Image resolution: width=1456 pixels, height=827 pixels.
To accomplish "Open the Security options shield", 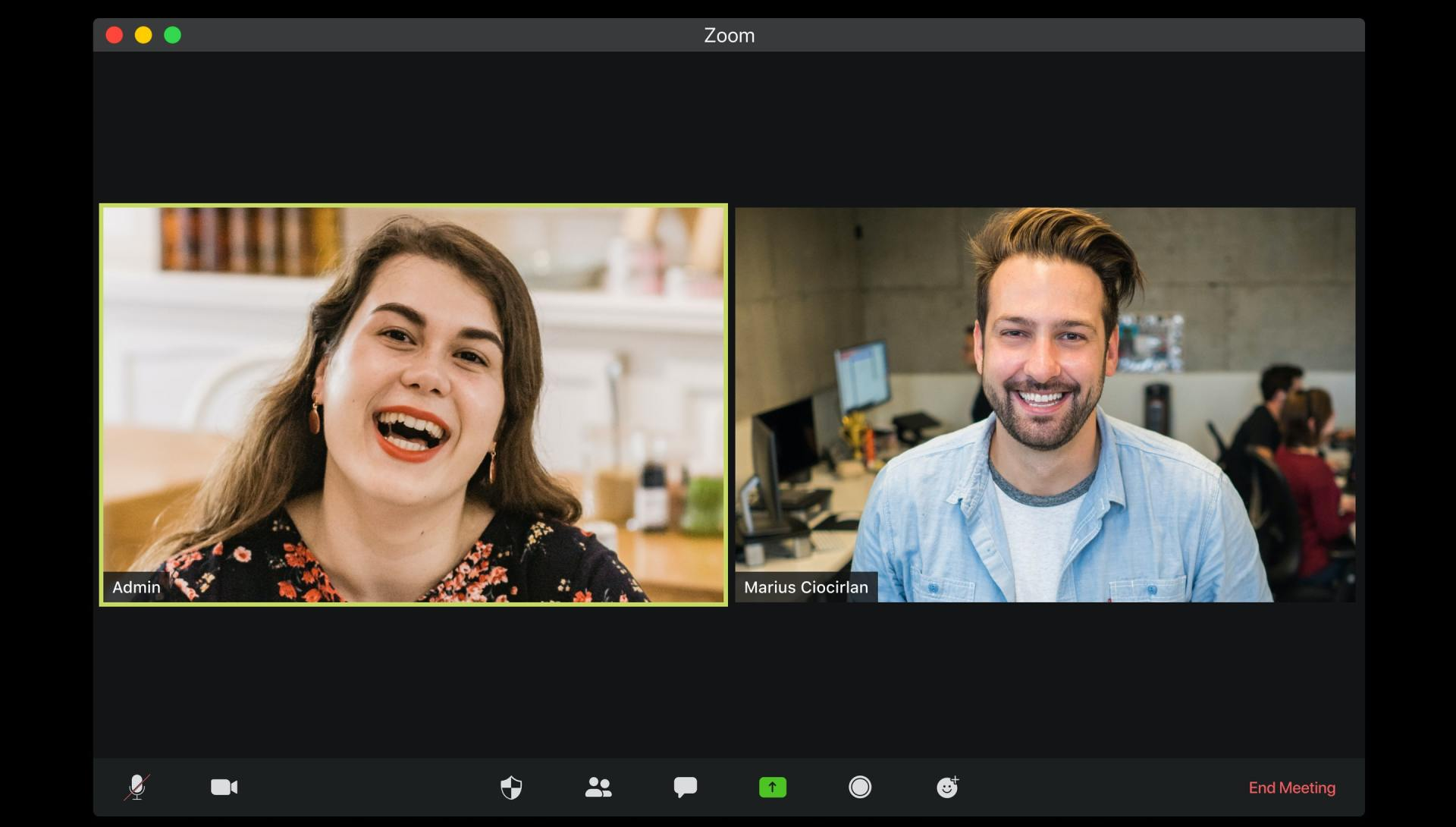I will tap(511, 787).
